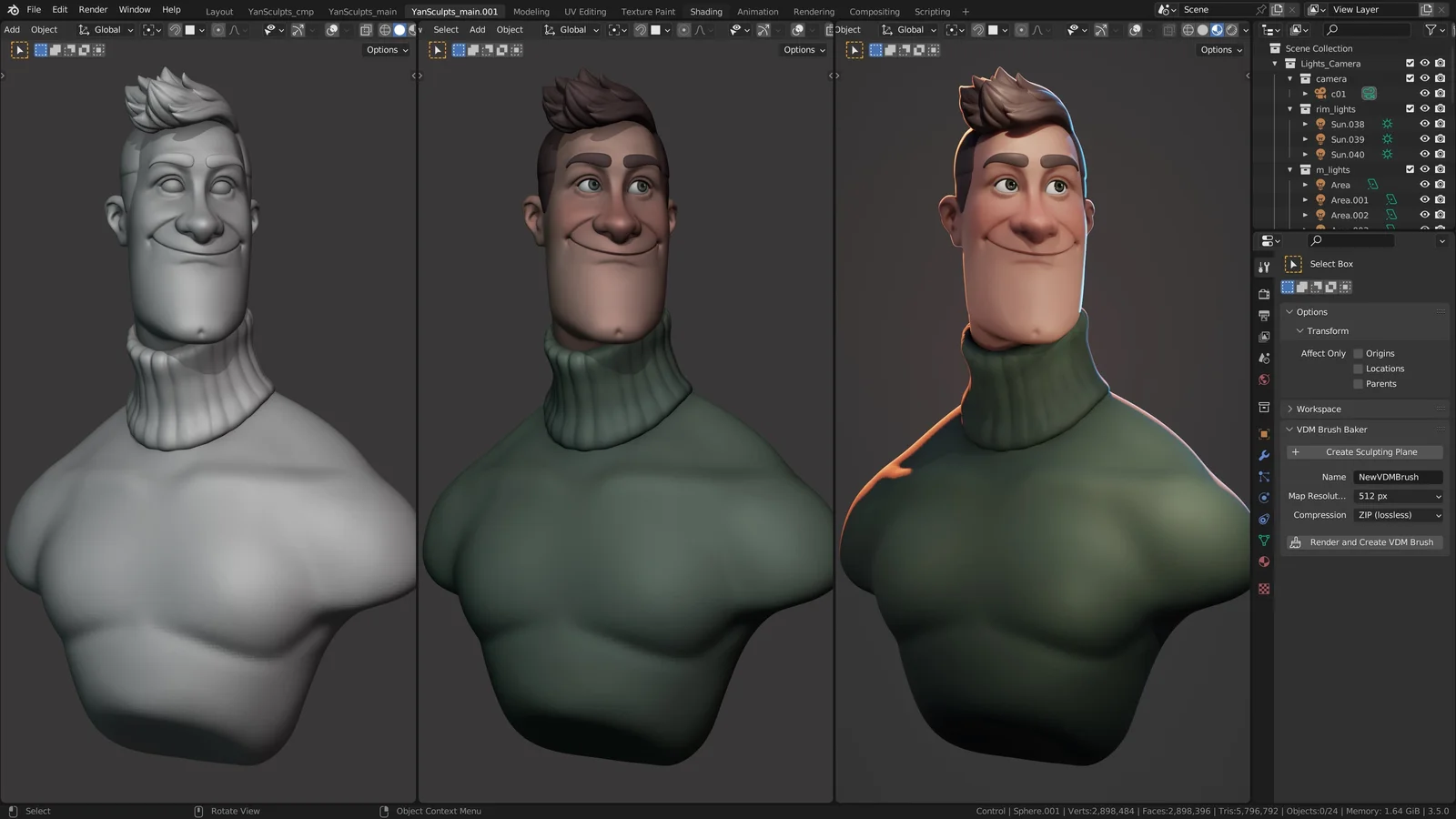
Task: Click Render and Create VDM Brush
Action: (x=1364, y=541)
